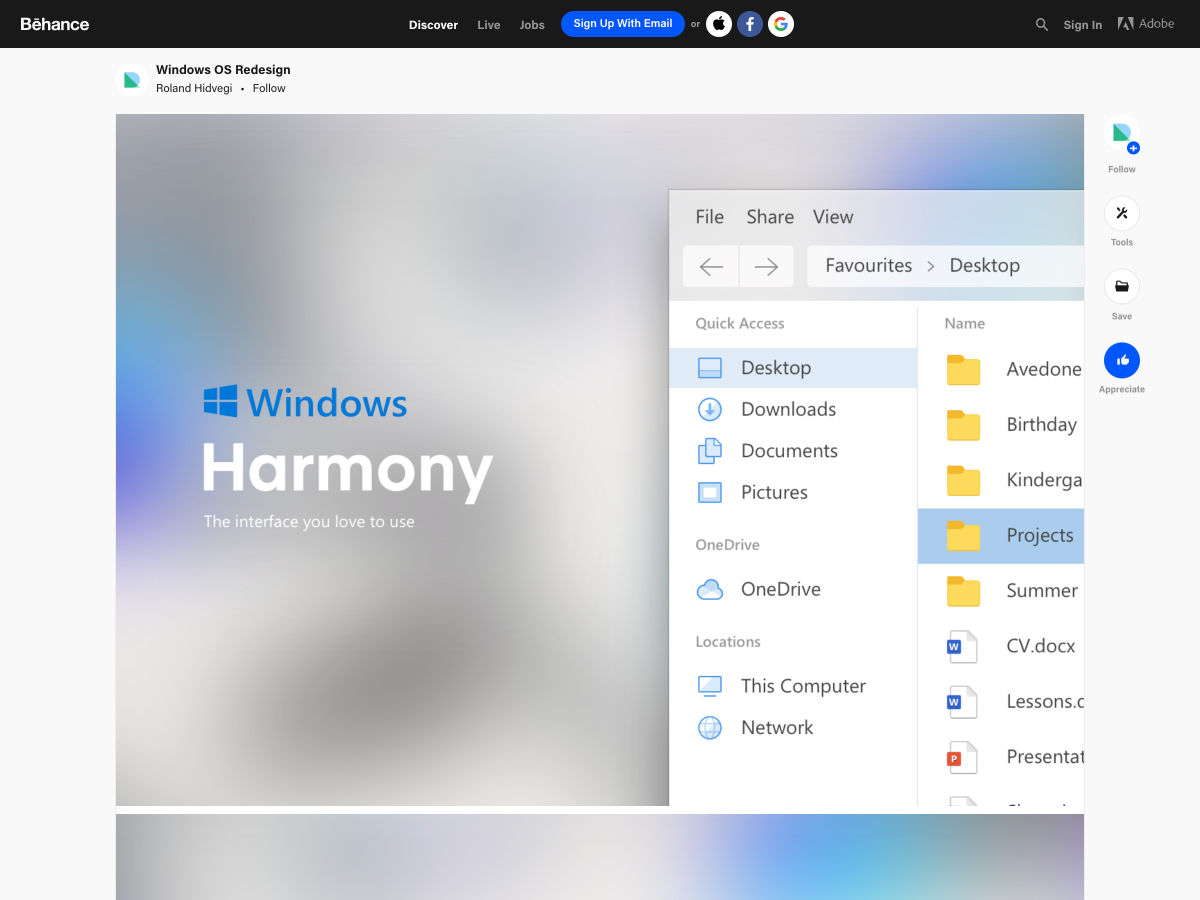Select the Projects folder row
Viewport: 1200px width, 900px height.
(1001, 536)
